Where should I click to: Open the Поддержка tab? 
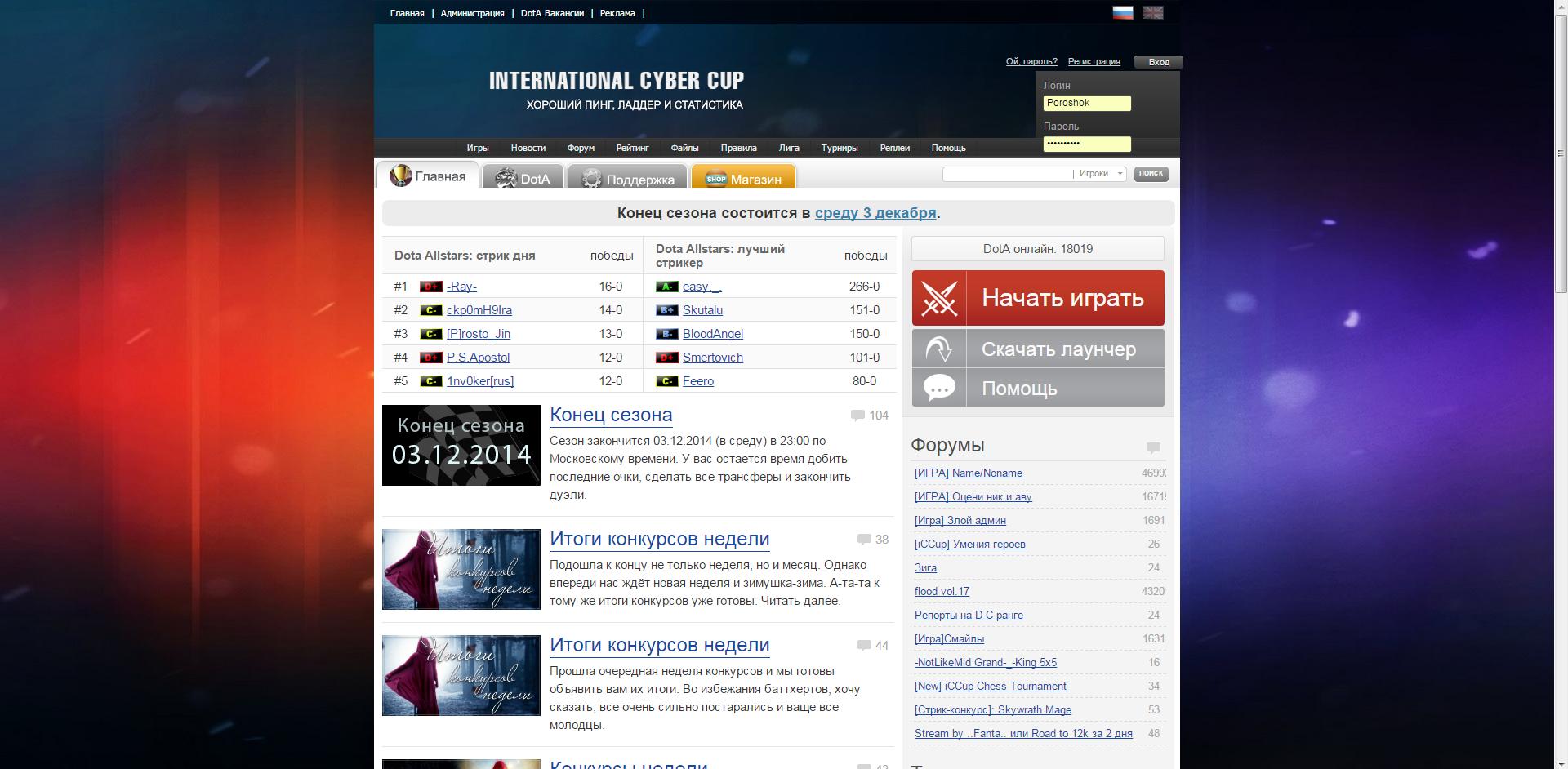(627, 178)
